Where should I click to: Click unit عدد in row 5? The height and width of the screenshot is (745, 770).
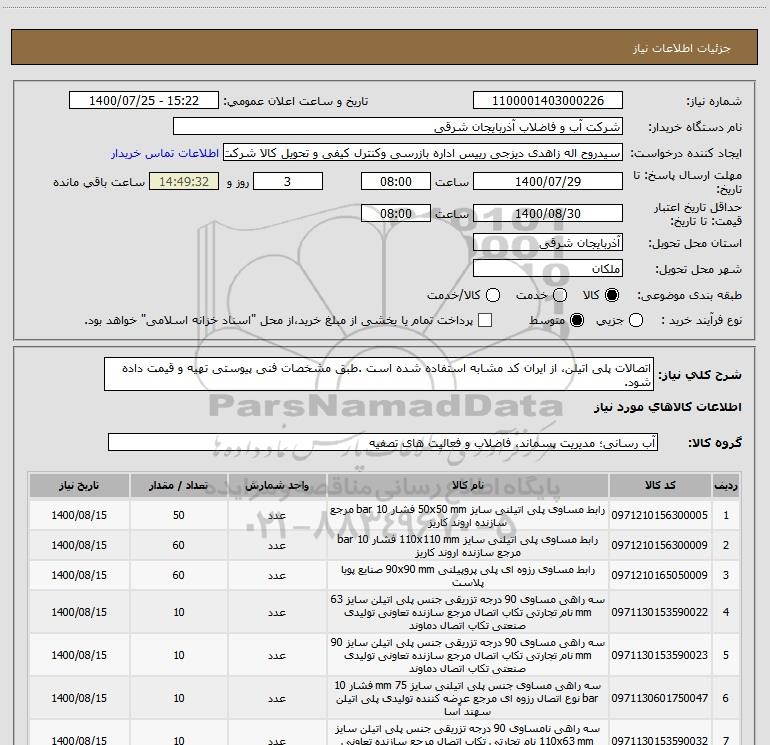[x=277, y=656]
